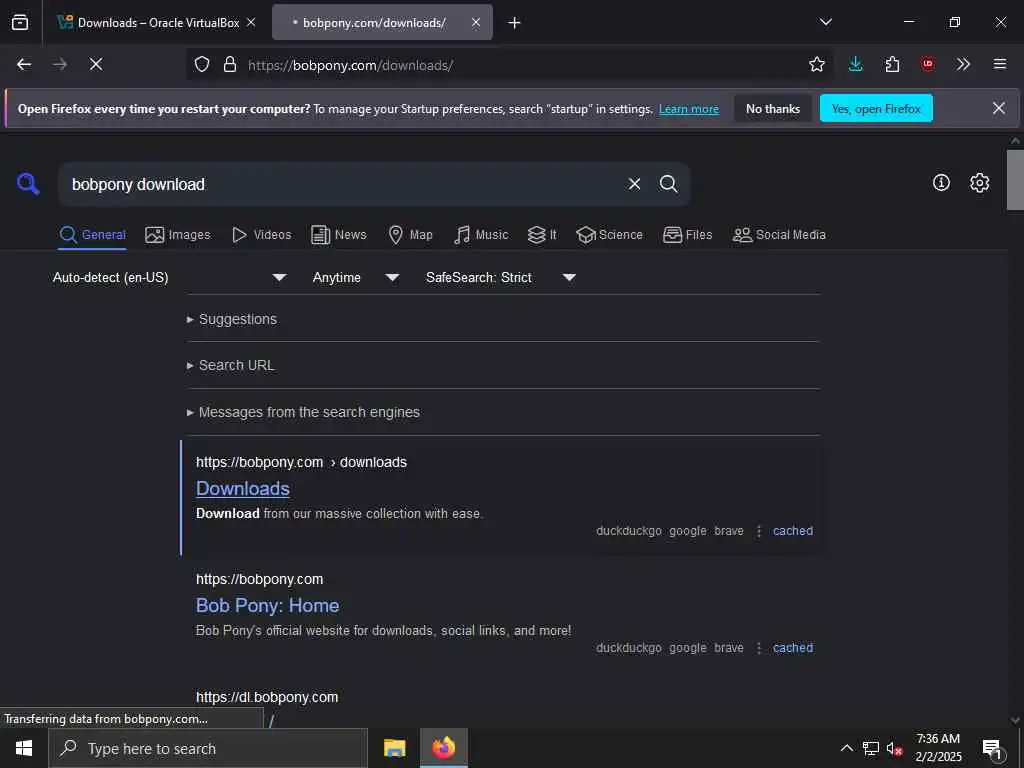Viewport: 1024px width, 768px height.
Task: Open cached link for Downloads result
Action: (793, 531)
